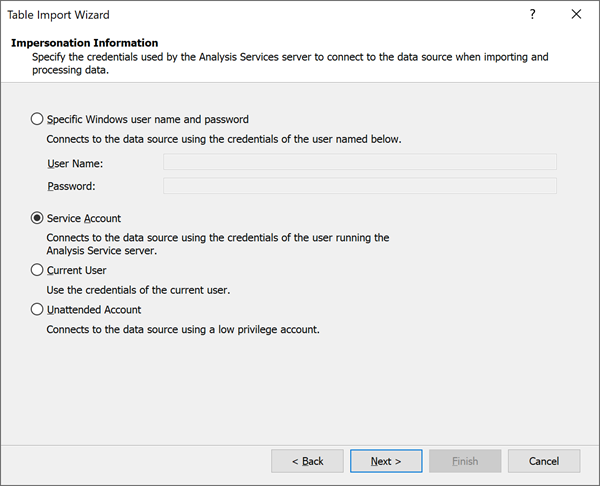Screen dimensions: 600x486
Task: Click the Password label
Action: tap(73, 186)
